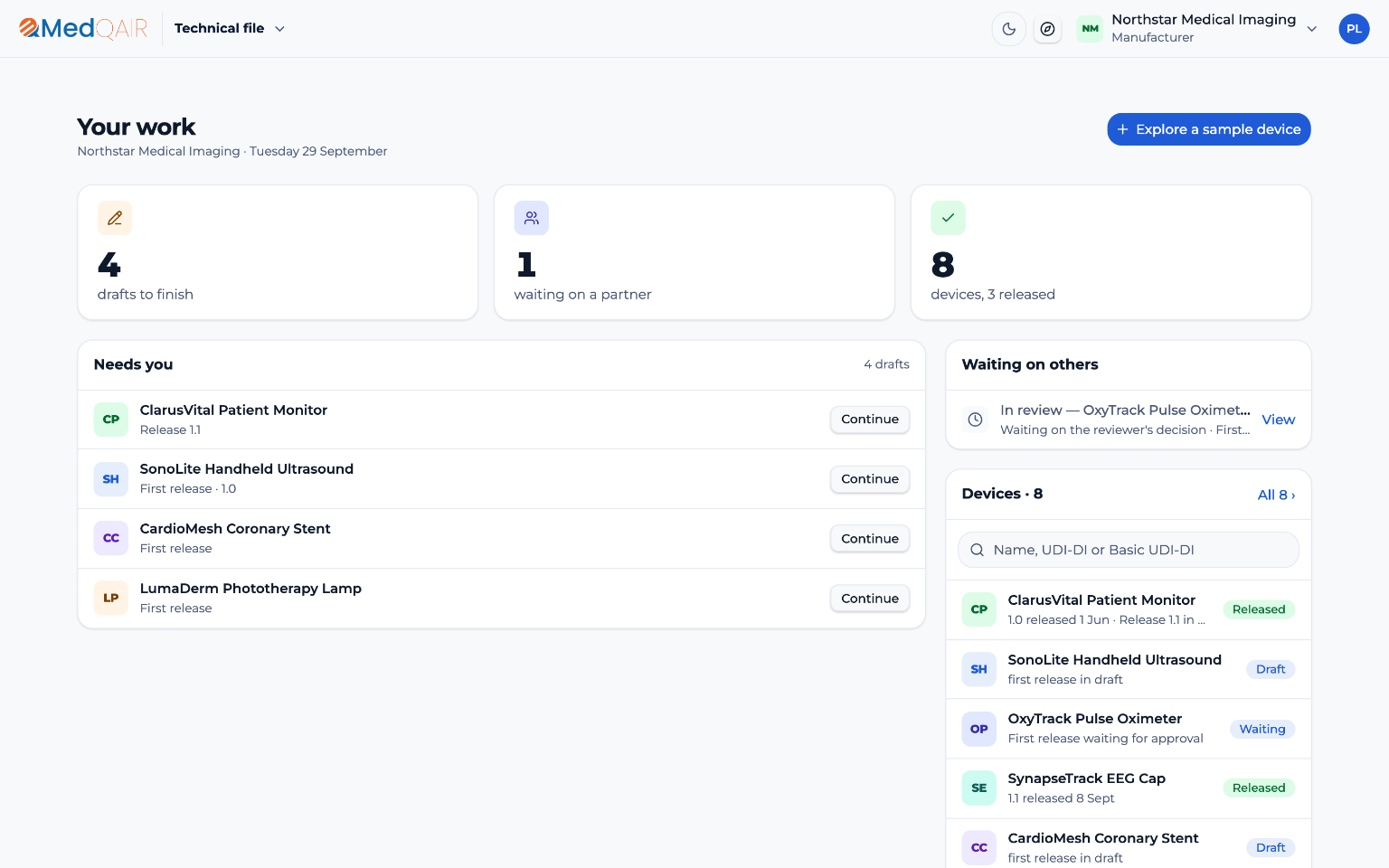Expand the Technical file dropdown
1389x868 pixels.
(230, 29)
